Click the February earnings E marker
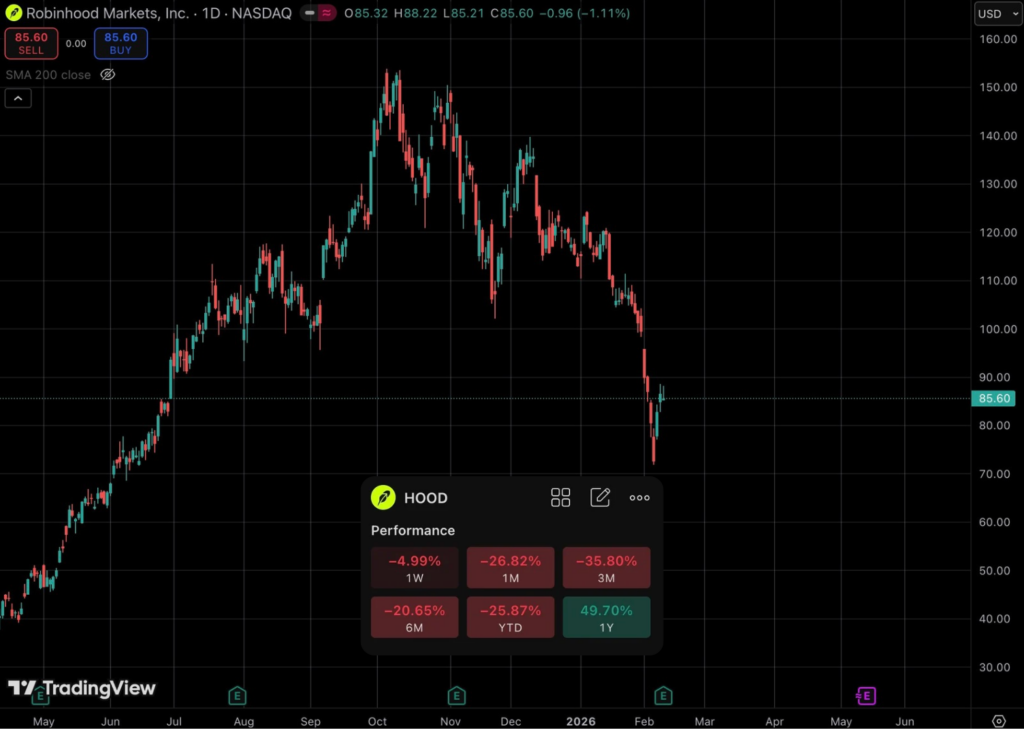Screen dimensions: 1024x729 662,695
